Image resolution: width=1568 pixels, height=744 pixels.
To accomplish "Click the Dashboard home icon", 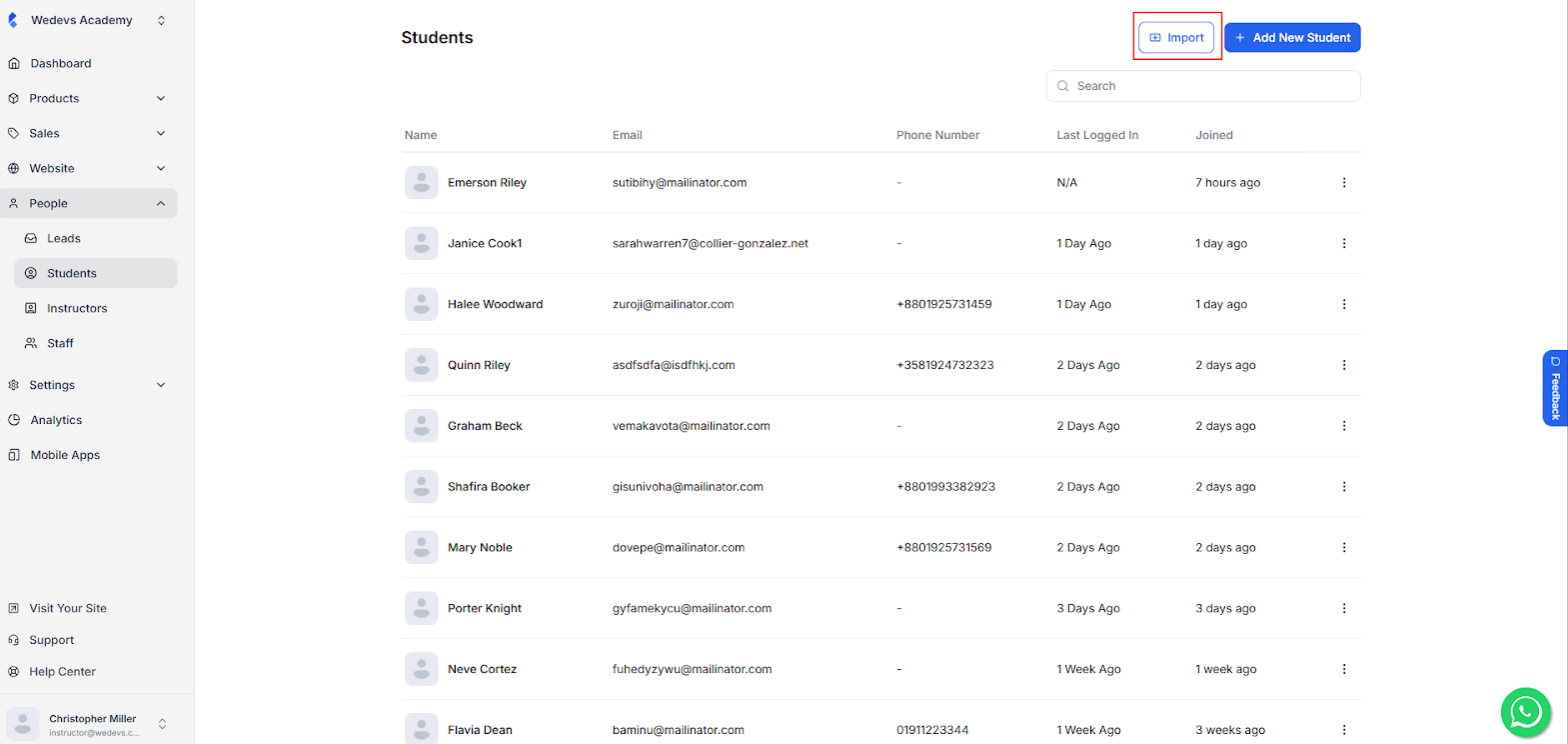I will click(x=14, y=63).
